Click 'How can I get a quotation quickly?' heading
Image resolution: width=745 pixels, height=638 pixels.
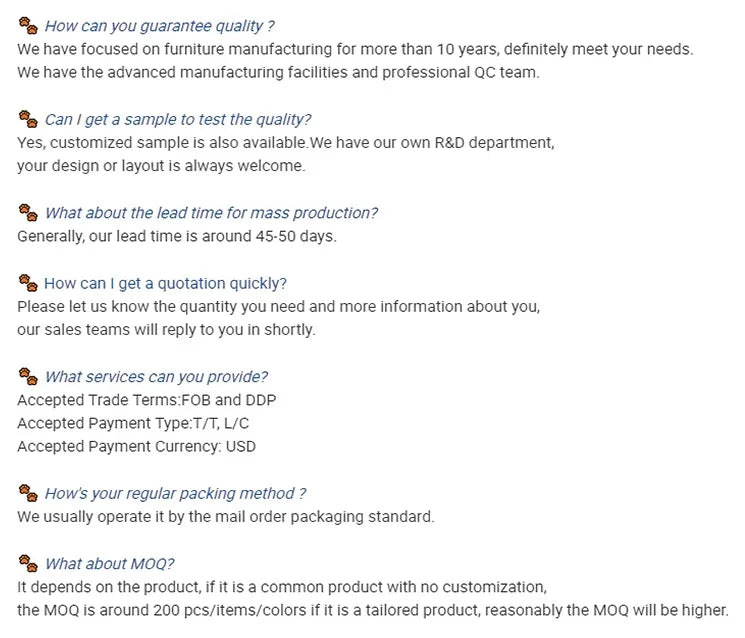pyautogui.click(x=165, y=283)
